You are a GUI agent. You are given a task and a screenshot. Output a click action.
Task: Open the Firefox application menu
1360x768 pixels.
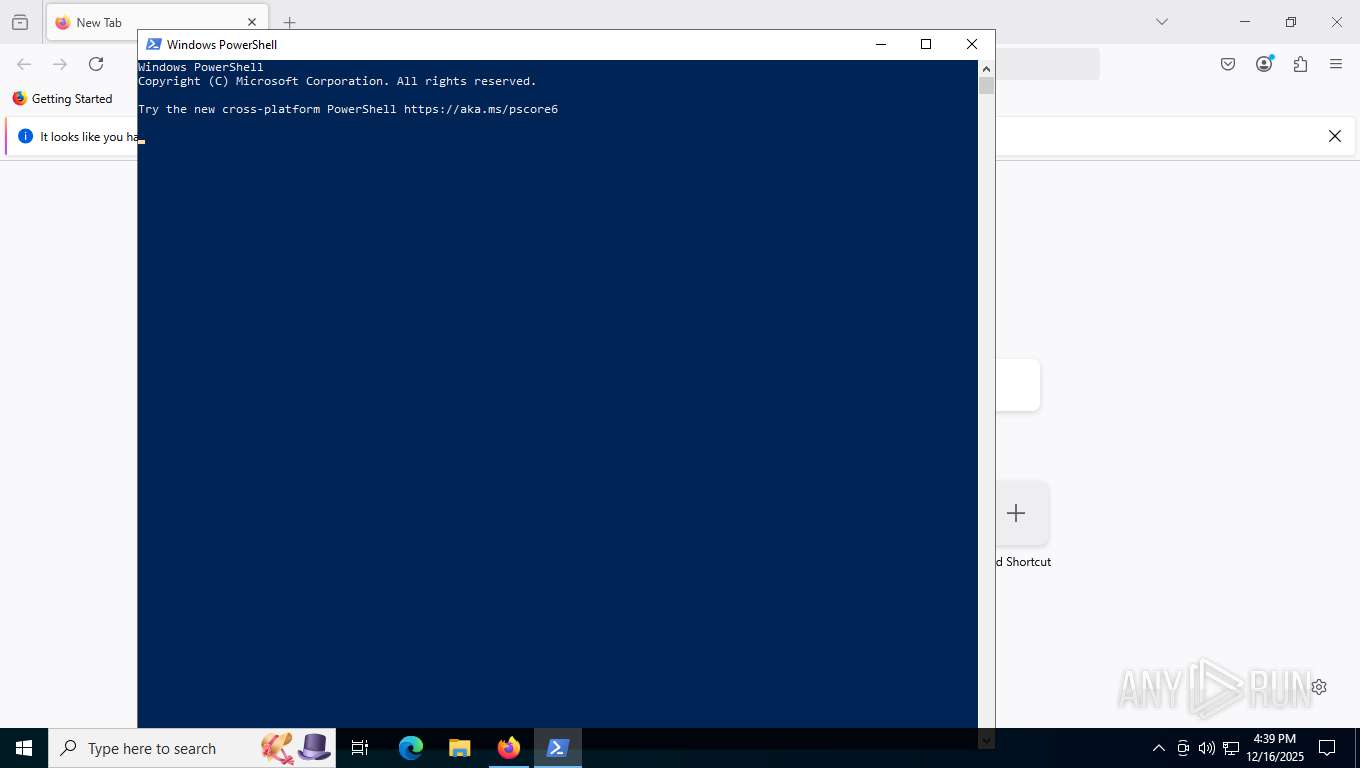1336,64
